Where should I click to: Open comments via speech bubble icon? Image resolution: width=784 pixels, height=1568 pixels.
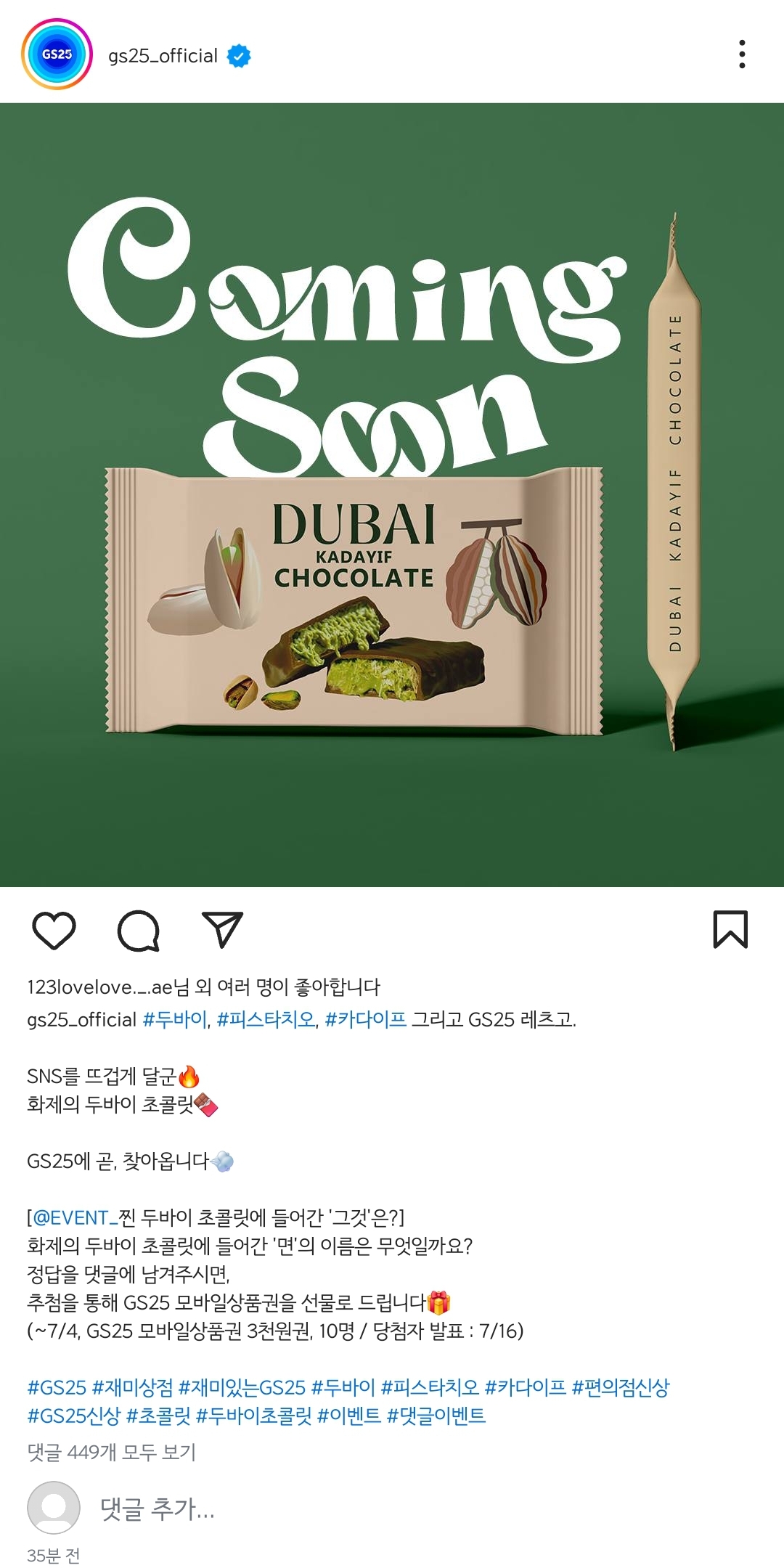[x=139, y=930]
